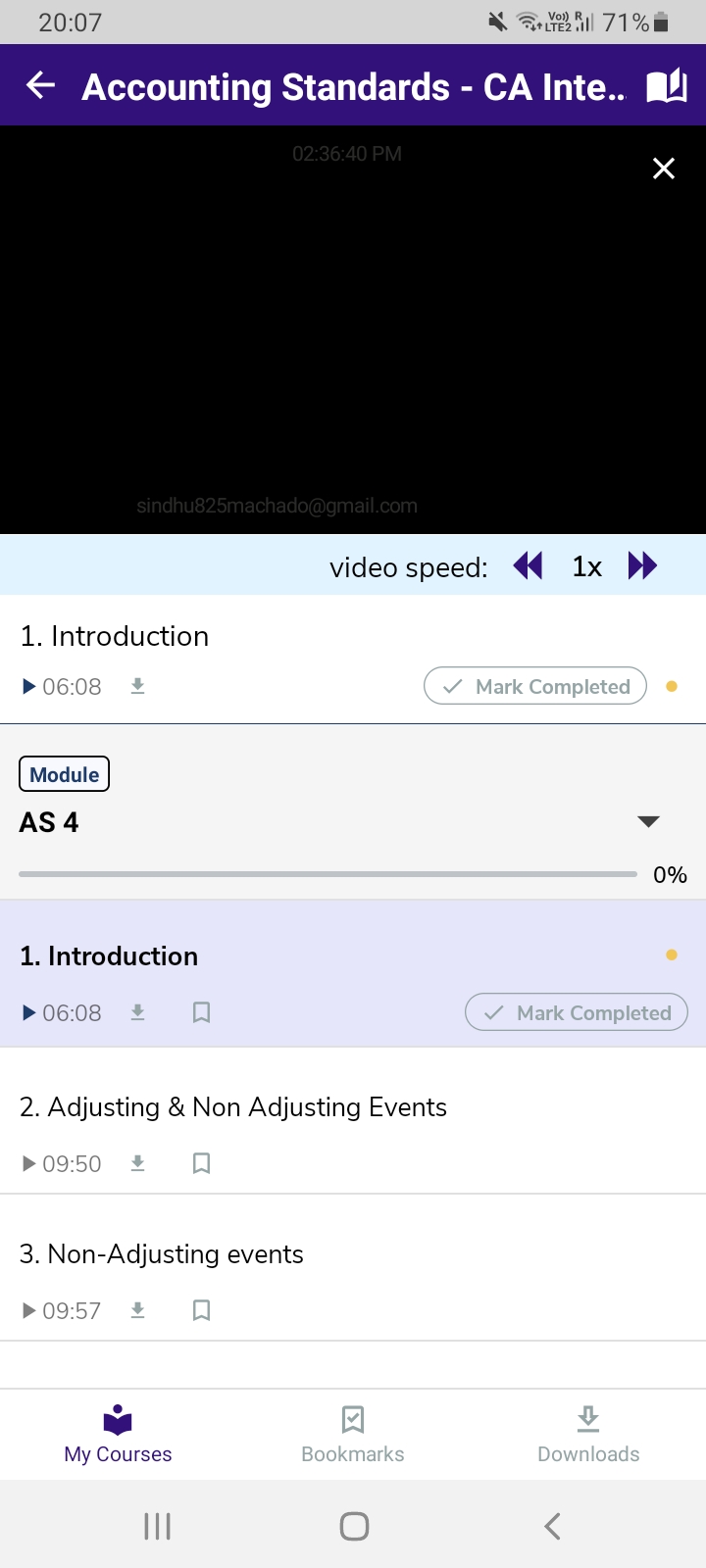Open the Downloads tab
The height and width of the screenshot is (1568, 706).
(588, 1434)
